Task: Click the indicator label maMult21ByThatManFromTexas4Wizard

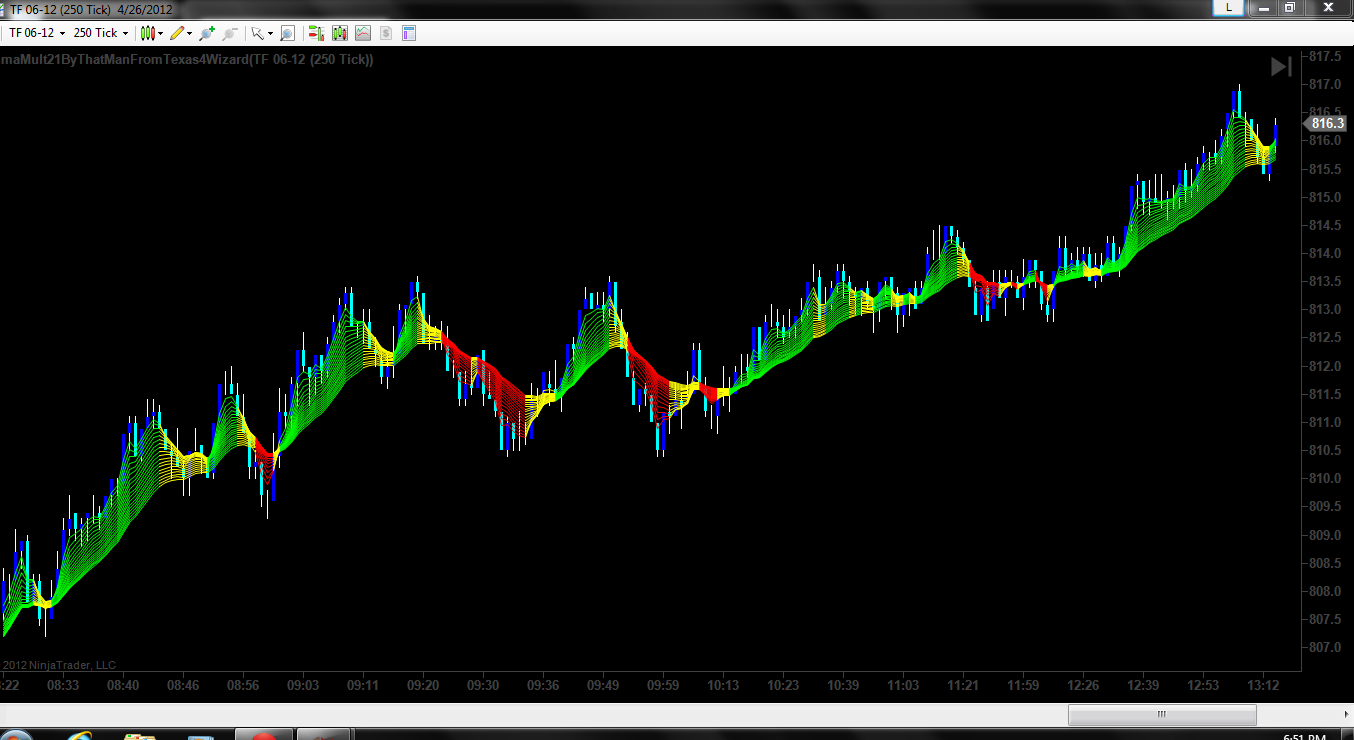Action: point(186,60)
